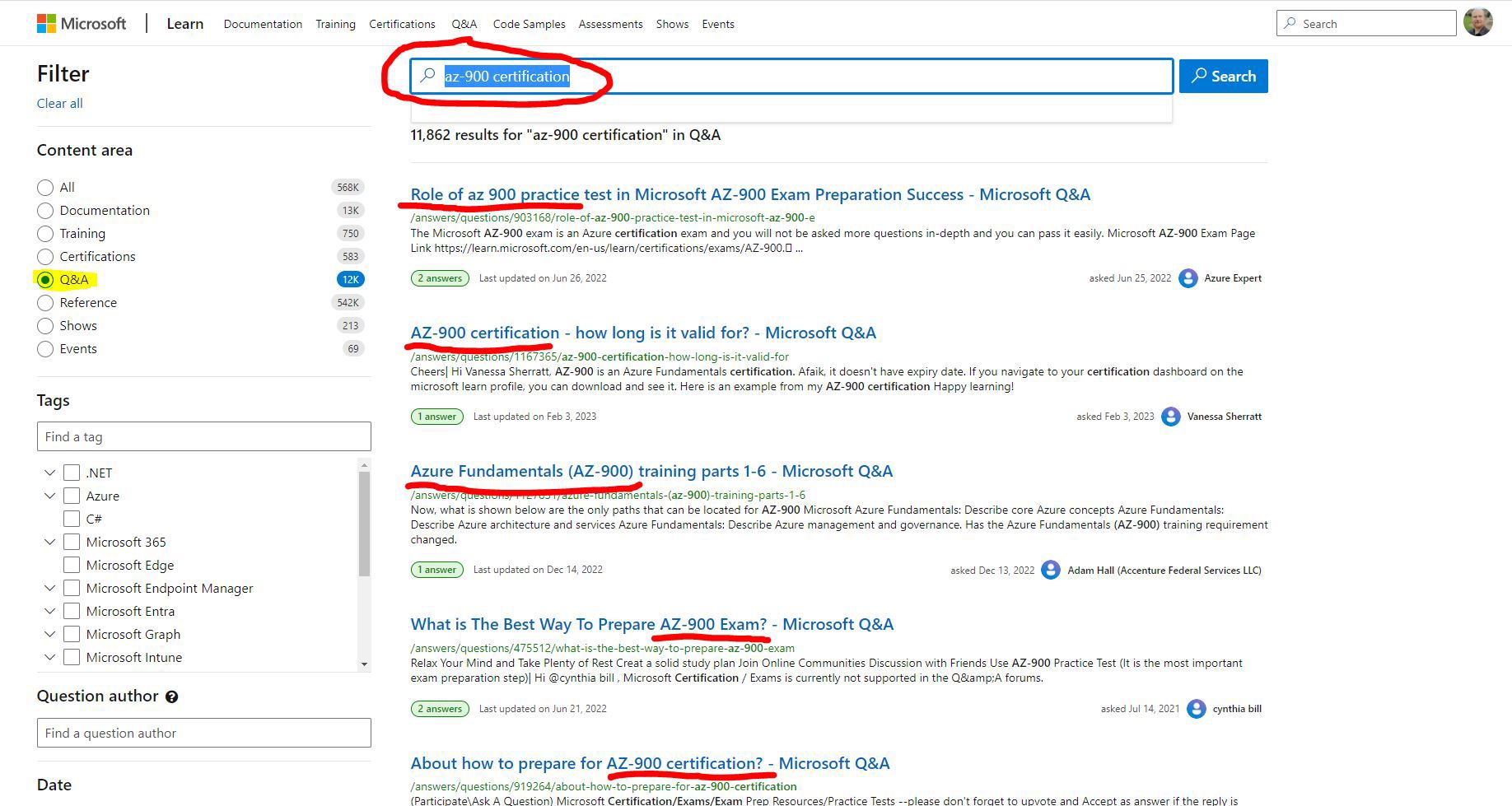
Task: Open the Events nav item
Action: [718, 24]
